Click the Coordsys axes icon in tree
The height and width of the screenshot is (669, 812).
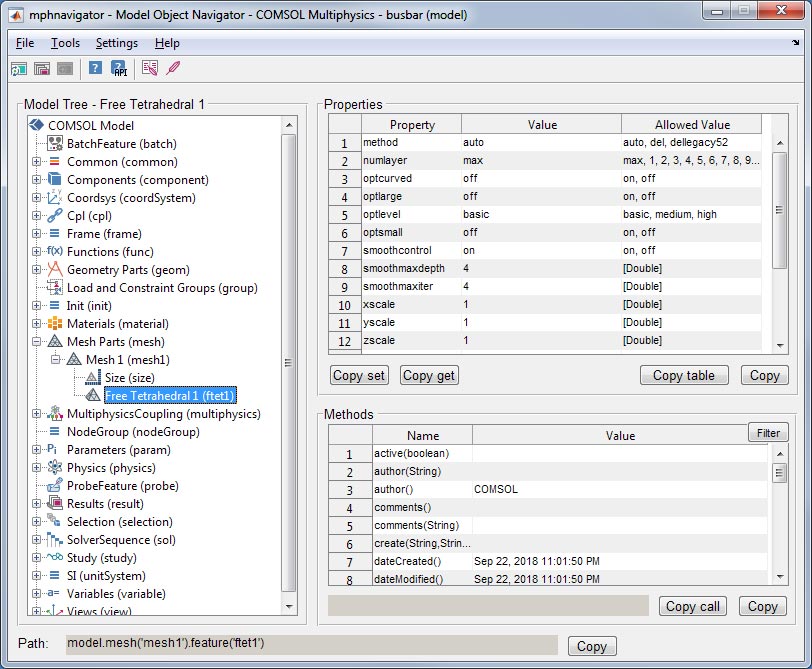[55, 198]
